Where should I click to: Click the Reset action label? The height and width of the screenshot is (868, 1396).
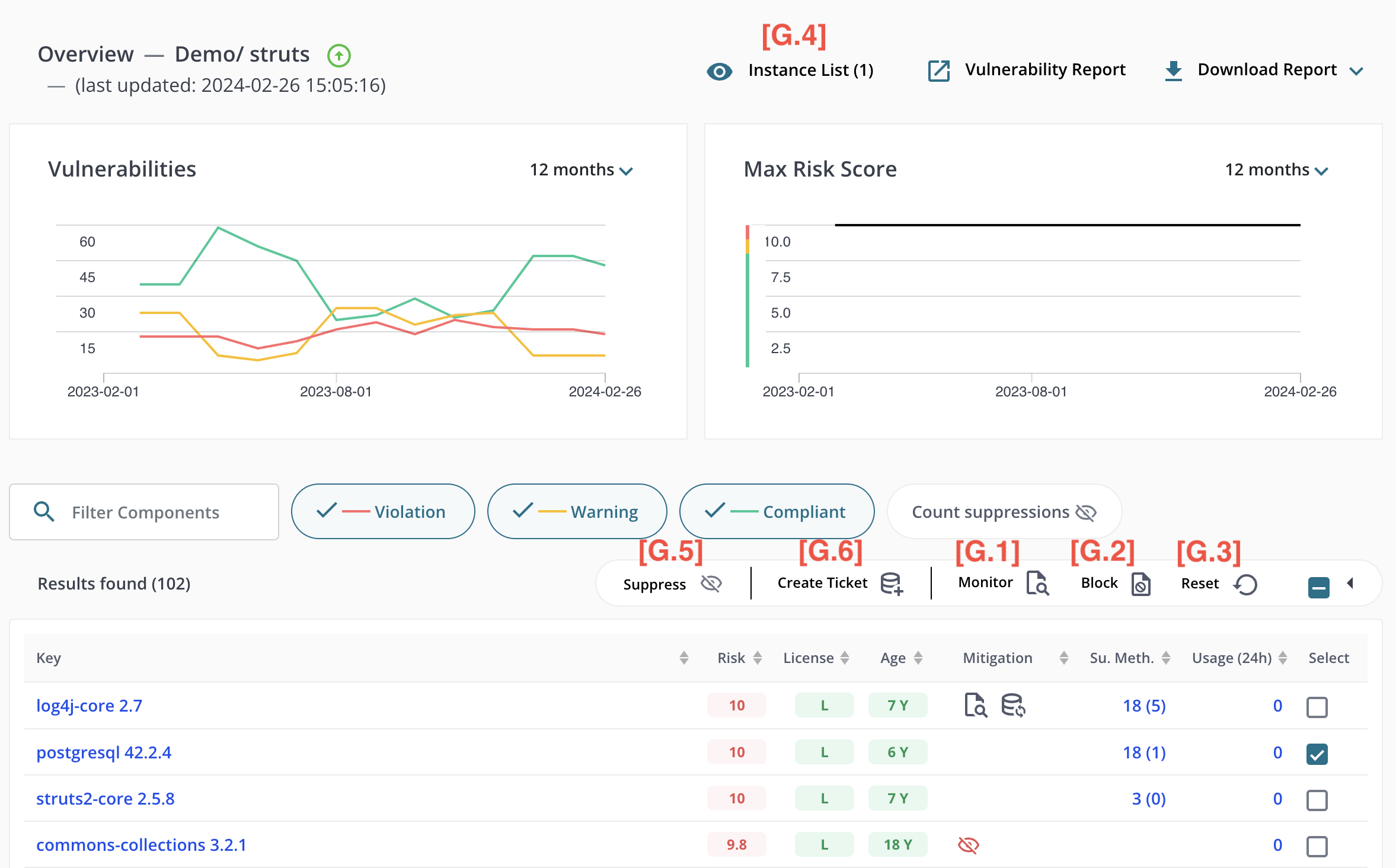click(1200, 584)
